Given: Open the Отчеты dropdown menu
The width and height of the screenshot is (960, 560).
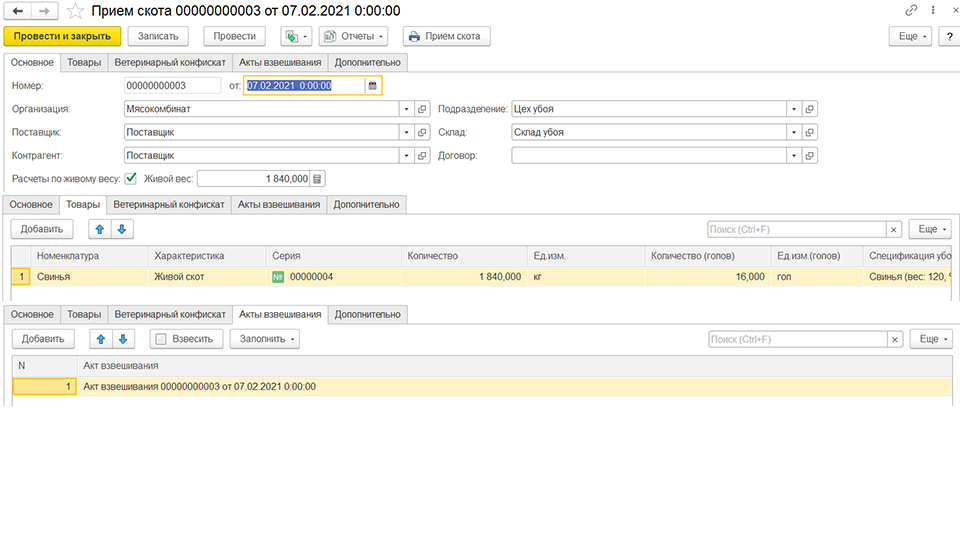Looking at the screenshot, I should [353, 36].
